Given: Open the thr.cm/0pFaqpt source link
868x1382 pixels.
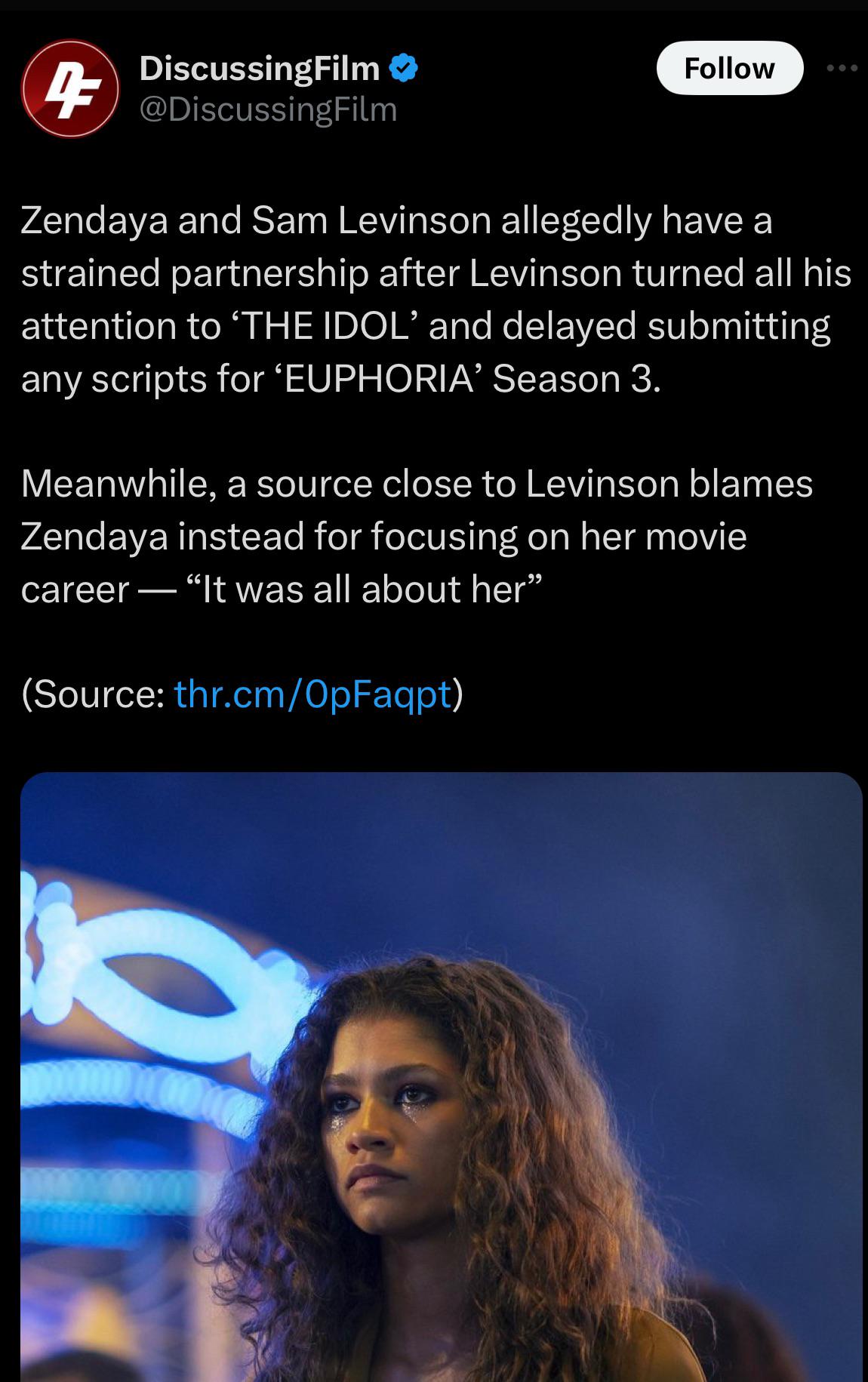Looking at the screenshot, I should point(312,694).
